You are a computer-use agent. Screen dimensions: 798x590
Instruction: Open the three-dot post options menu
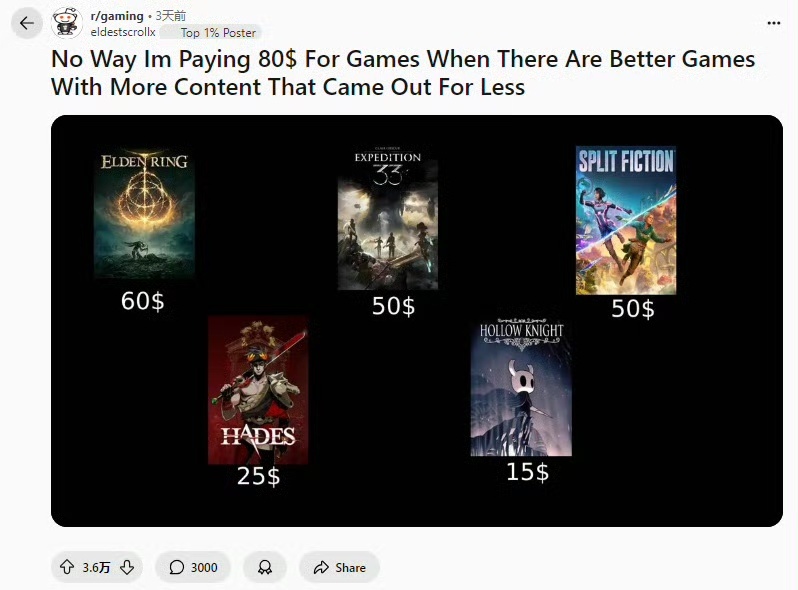[774, 23]
